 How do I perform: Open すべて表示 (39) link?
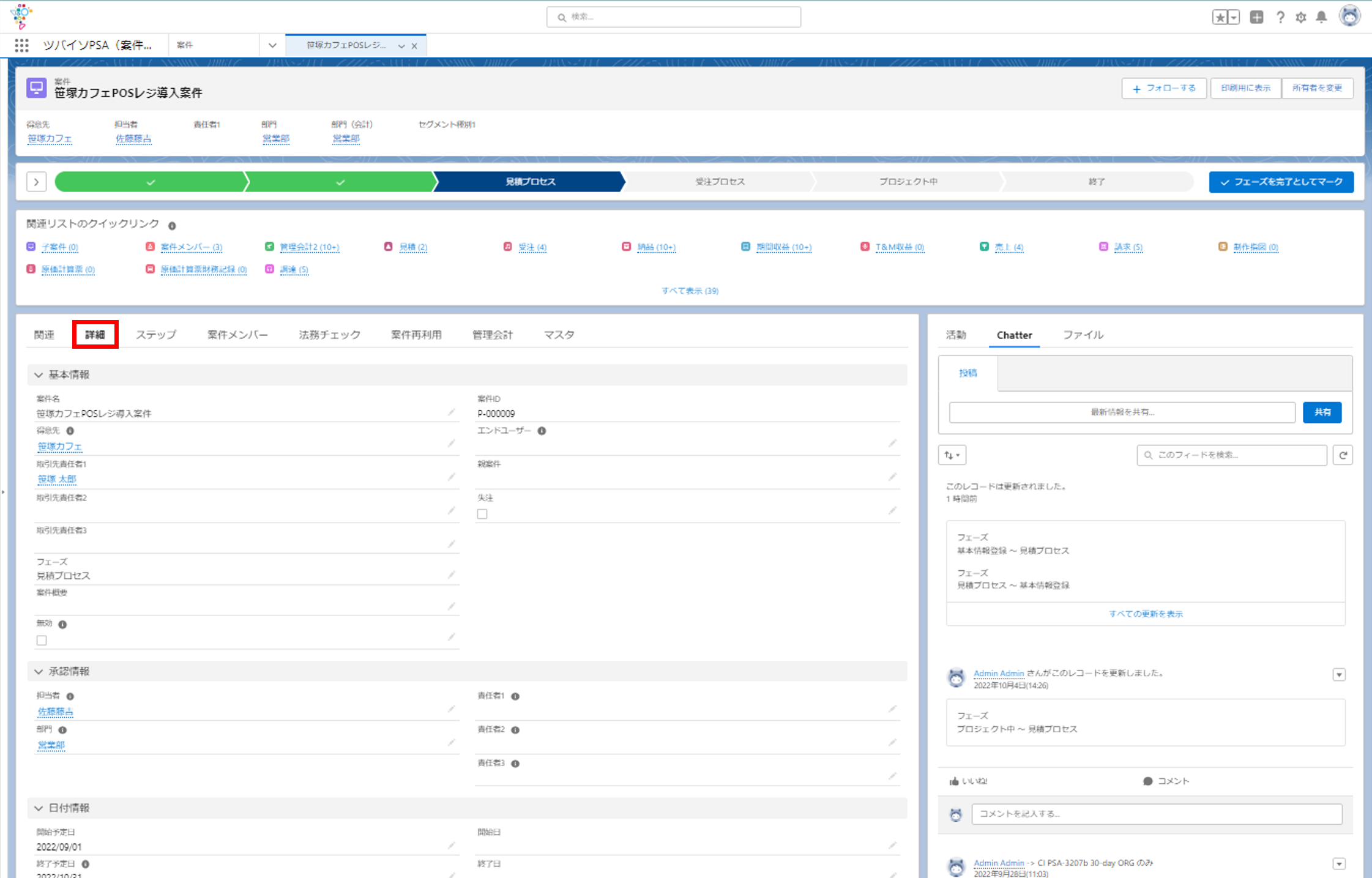pyautogui.click(x=690, y=291)
